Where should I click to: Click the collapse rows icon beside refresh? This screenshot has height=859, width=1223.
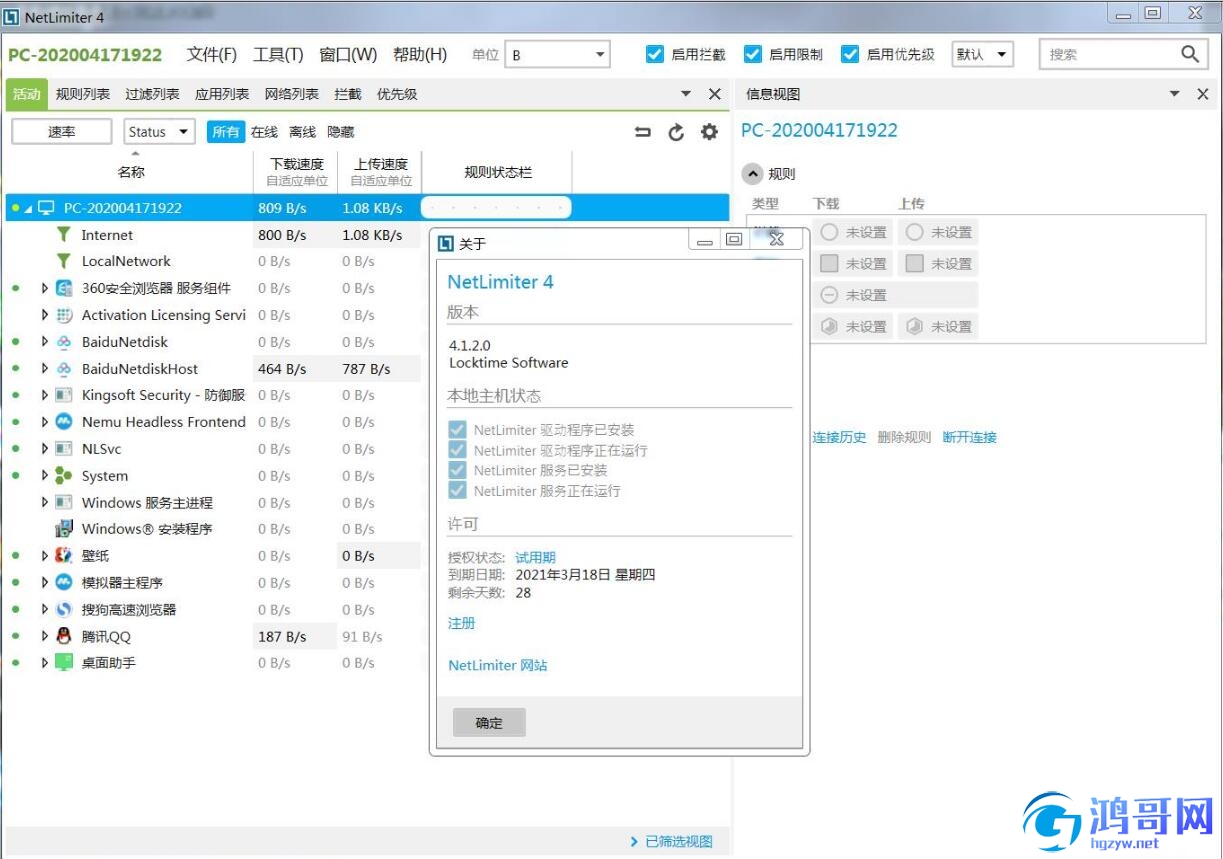point(643,132)
